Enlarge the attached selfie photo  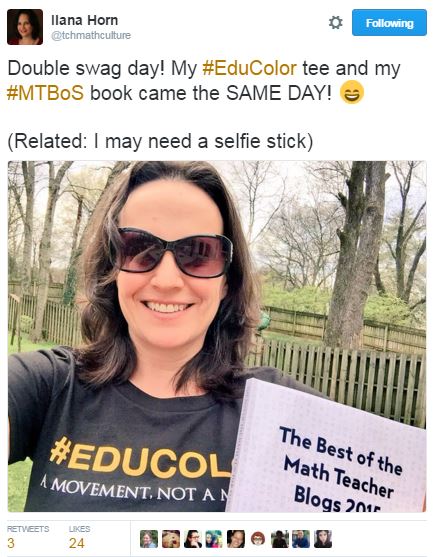pos(217,336)
